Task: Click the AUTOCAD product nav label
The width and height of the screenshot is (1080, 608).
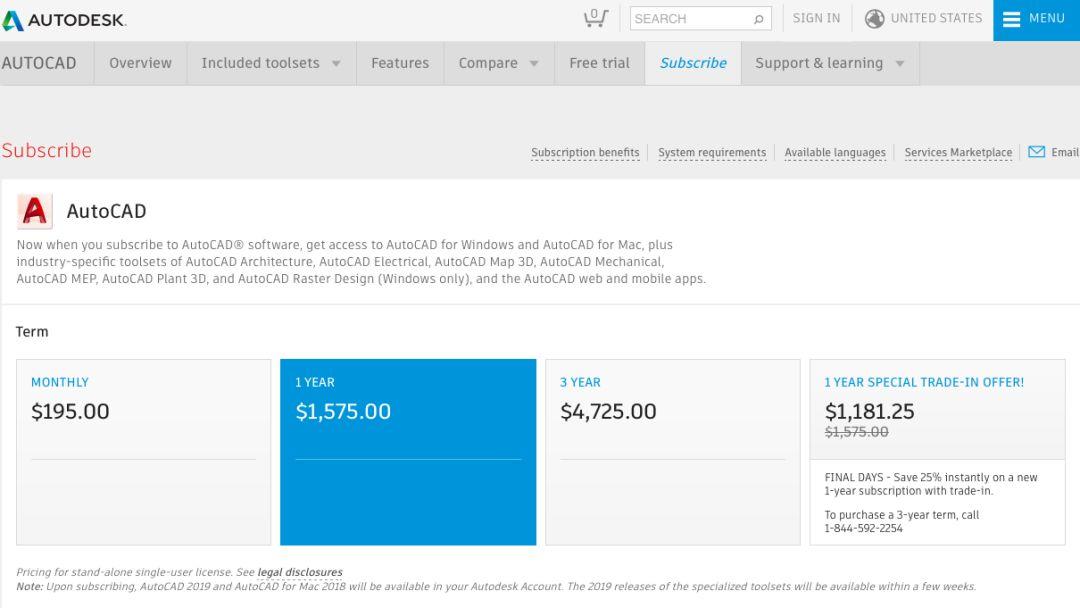Action: pyautogui.click(x=39, y=63)
